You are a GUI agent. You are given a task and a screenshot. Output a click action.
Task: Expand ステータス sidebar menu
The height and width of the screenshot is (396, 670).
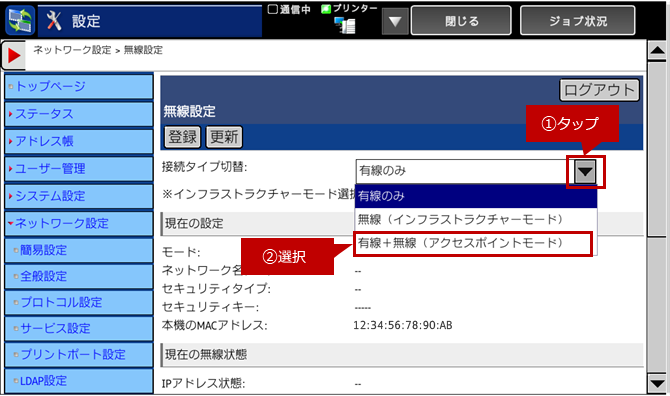(79, 114)
